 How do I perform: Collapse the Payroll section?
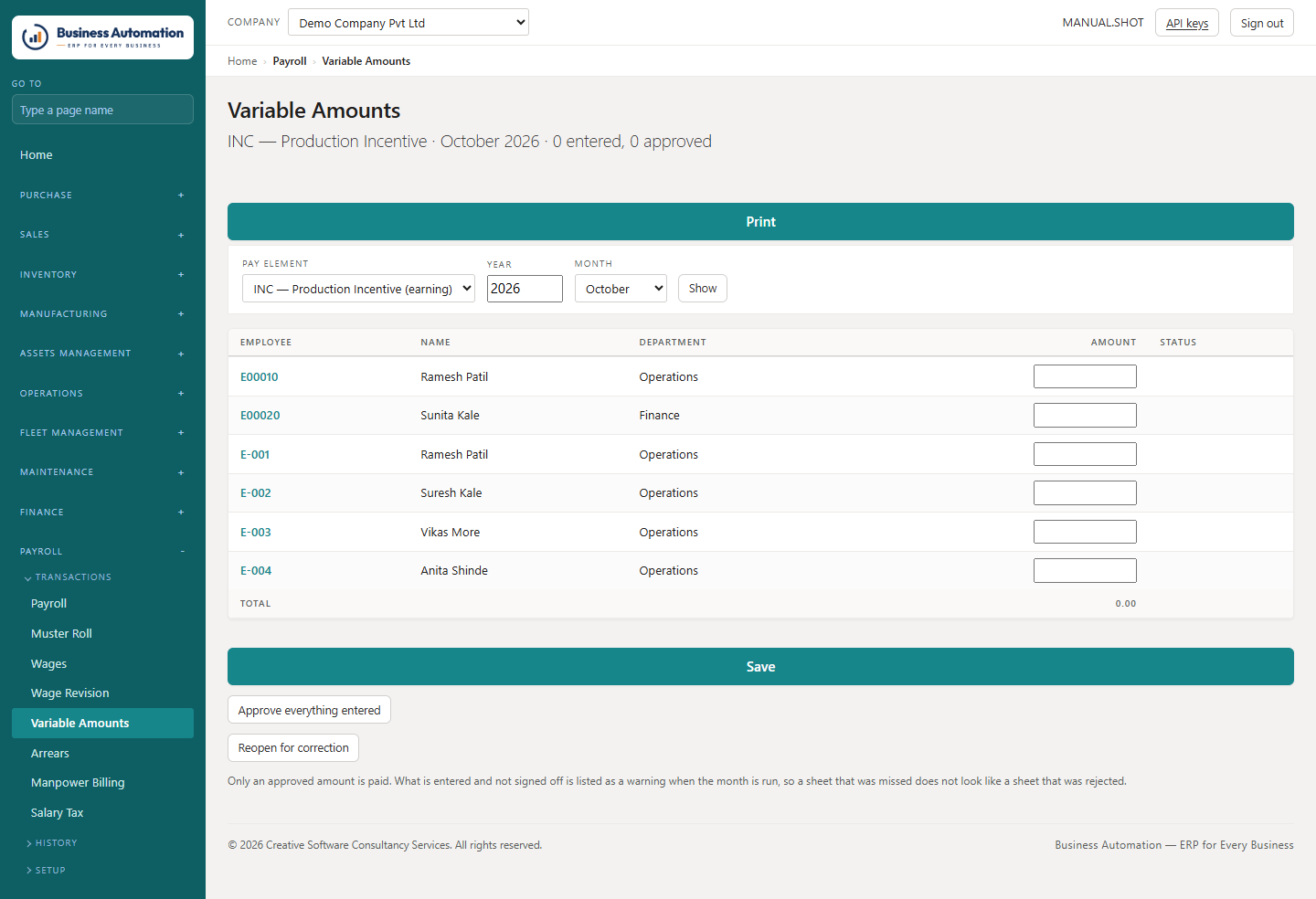click(x=102, y=552)
